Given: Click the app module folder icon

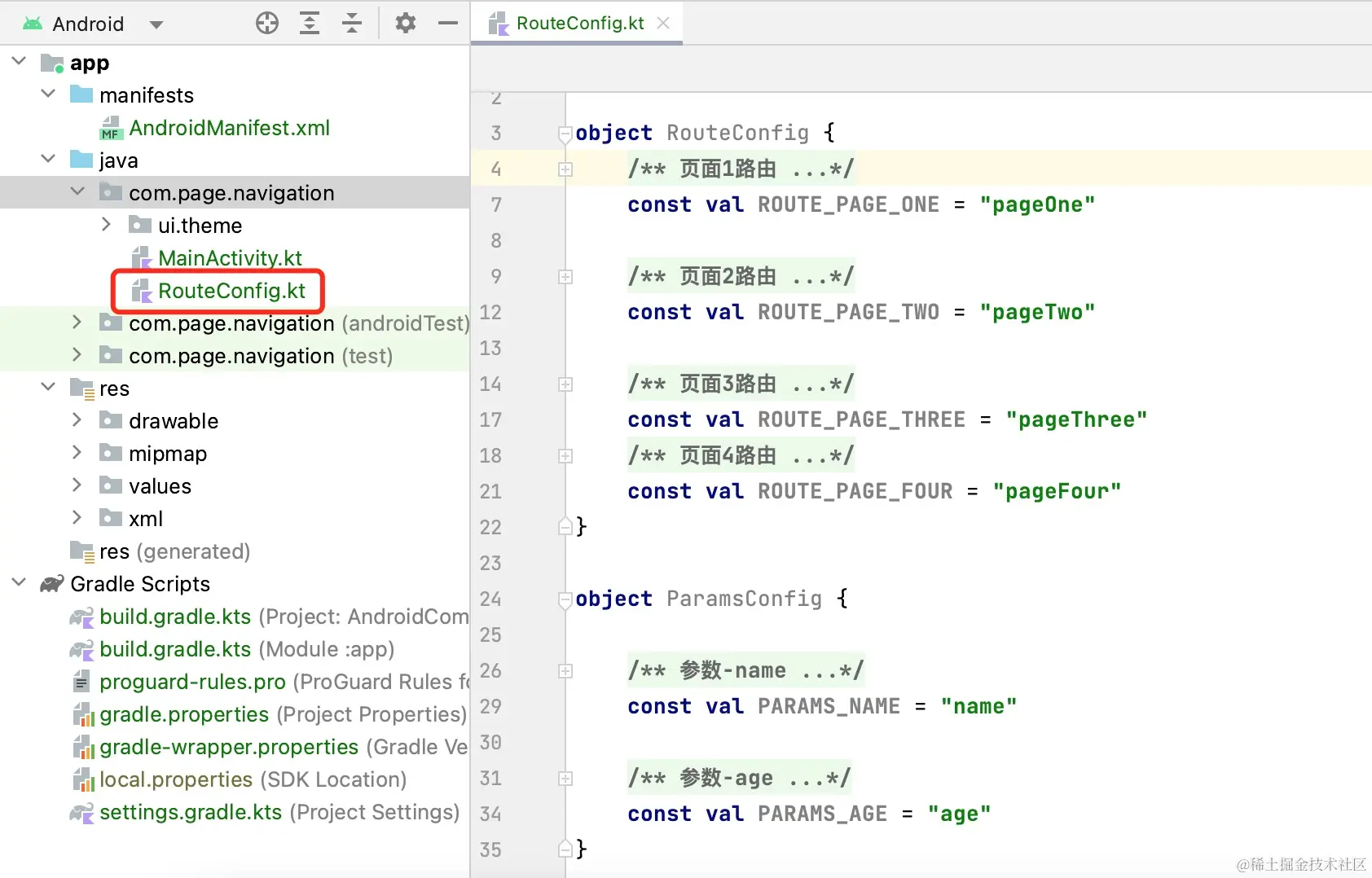Looking at the screenshot, I should tap(53, 63).
